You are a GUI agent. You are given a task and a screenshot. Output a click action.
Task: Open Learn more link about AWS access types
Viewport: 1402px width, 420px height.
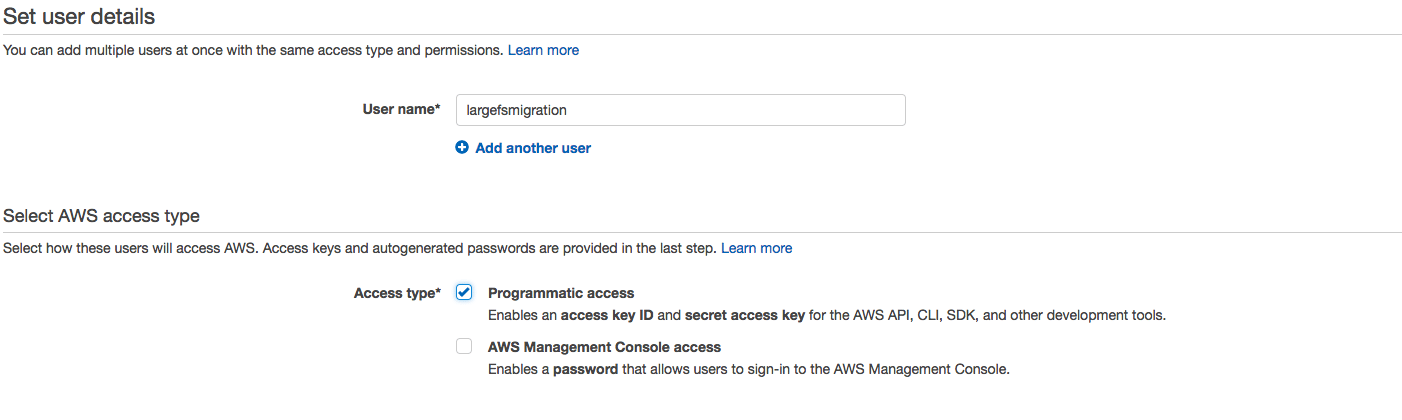pos(756,248)
